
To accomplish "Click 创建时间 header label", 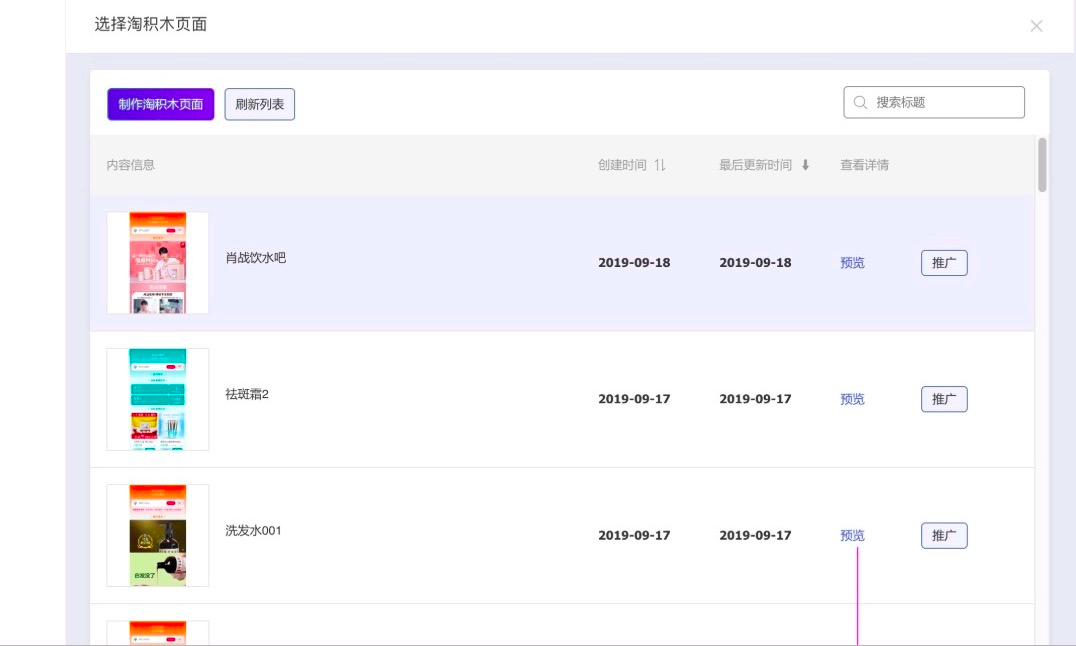I will point(622,165).
